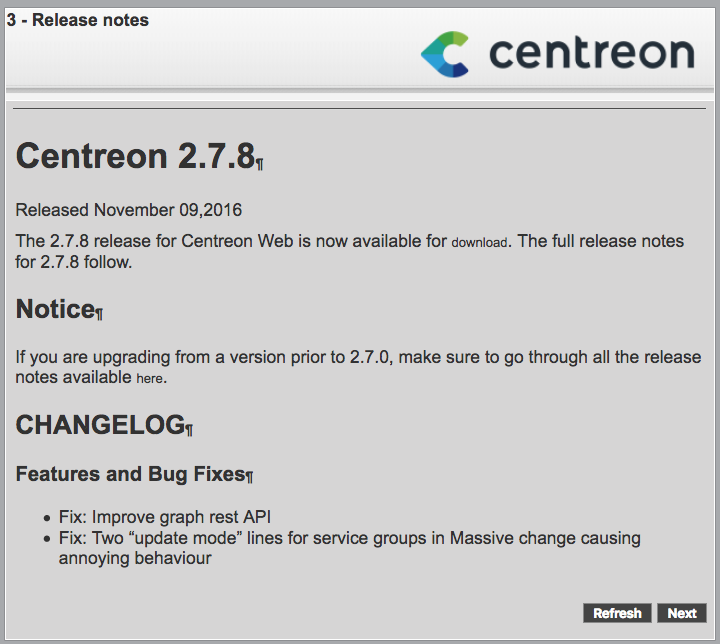Screen dimensions: 720x644
Task: Click the Features and Bug Fixes subheading
Action: click(130, 474)
